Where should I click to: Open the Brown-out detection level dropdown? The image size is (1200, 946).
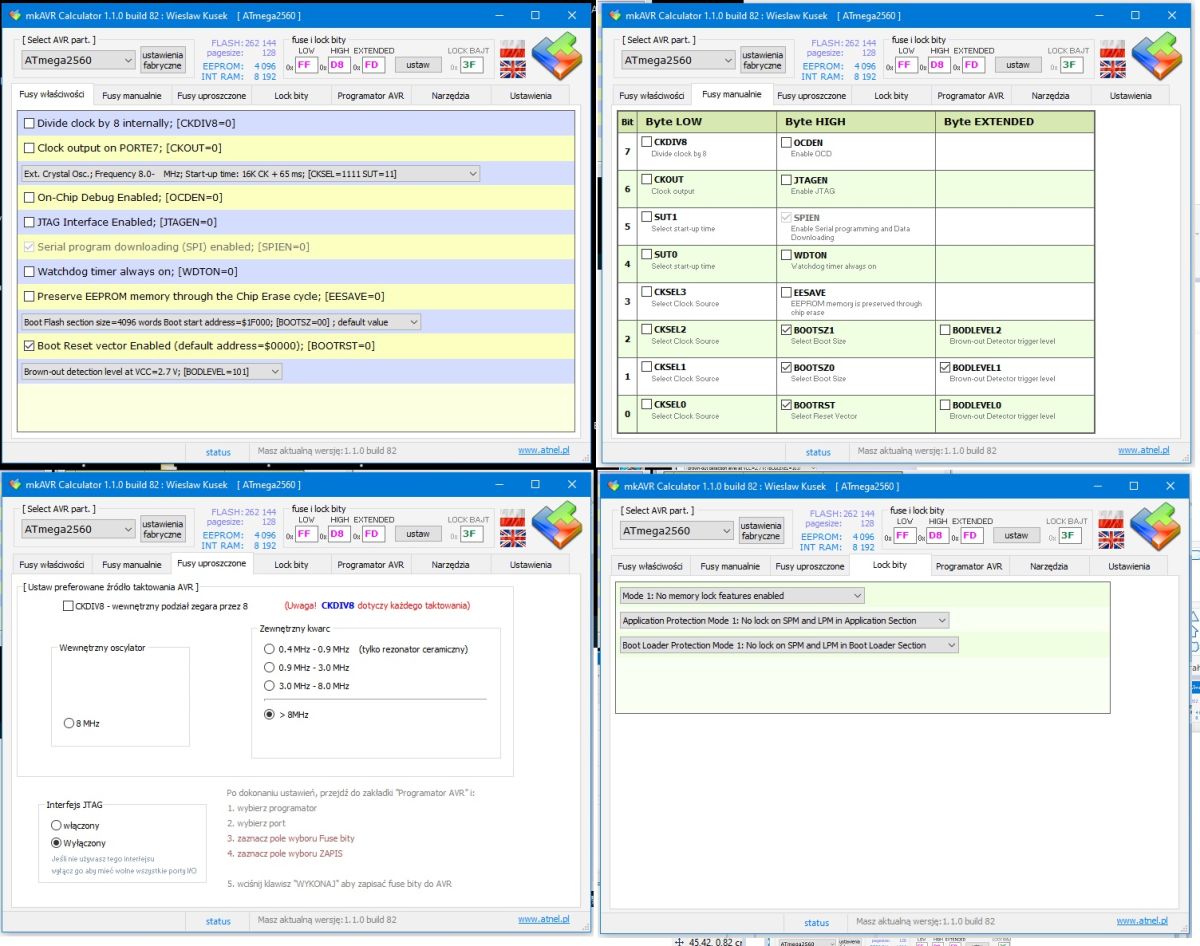point(152,371)
